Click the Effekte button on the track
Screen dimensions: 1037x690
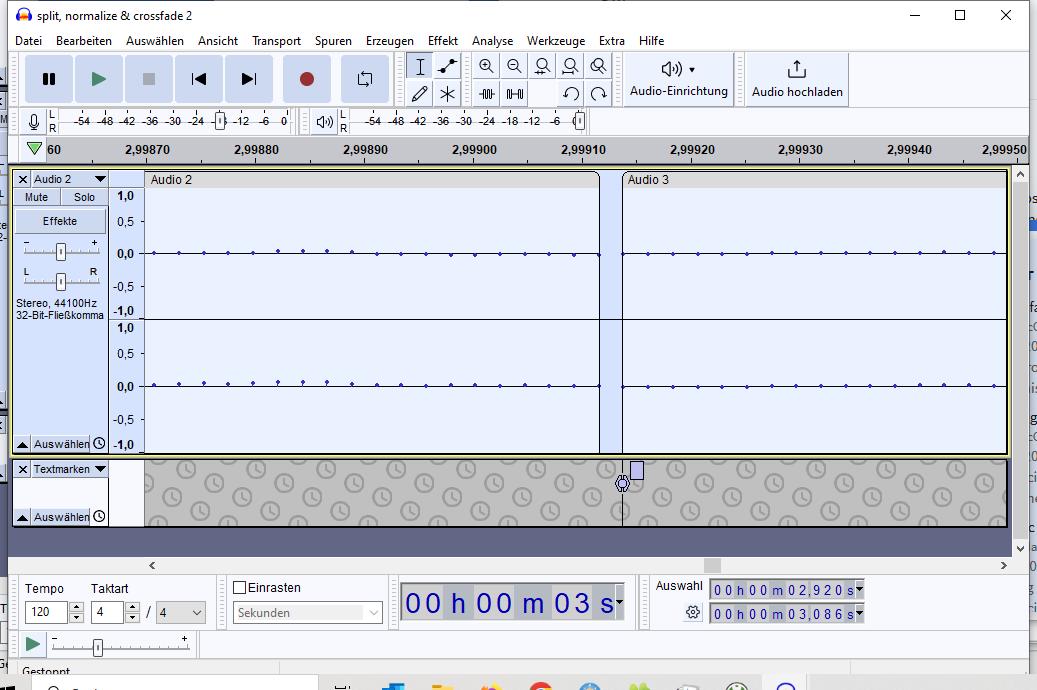pyautogui.click(x=60, y=221)
